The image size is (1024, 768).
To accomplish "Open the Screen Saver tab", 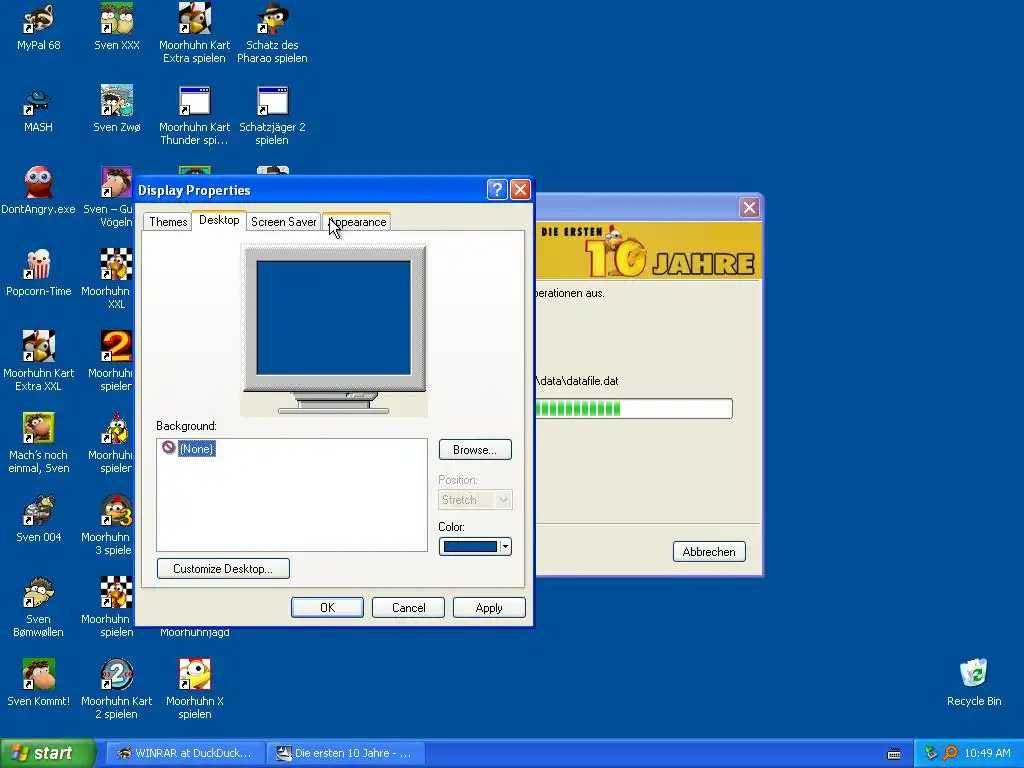I will 283,222.
